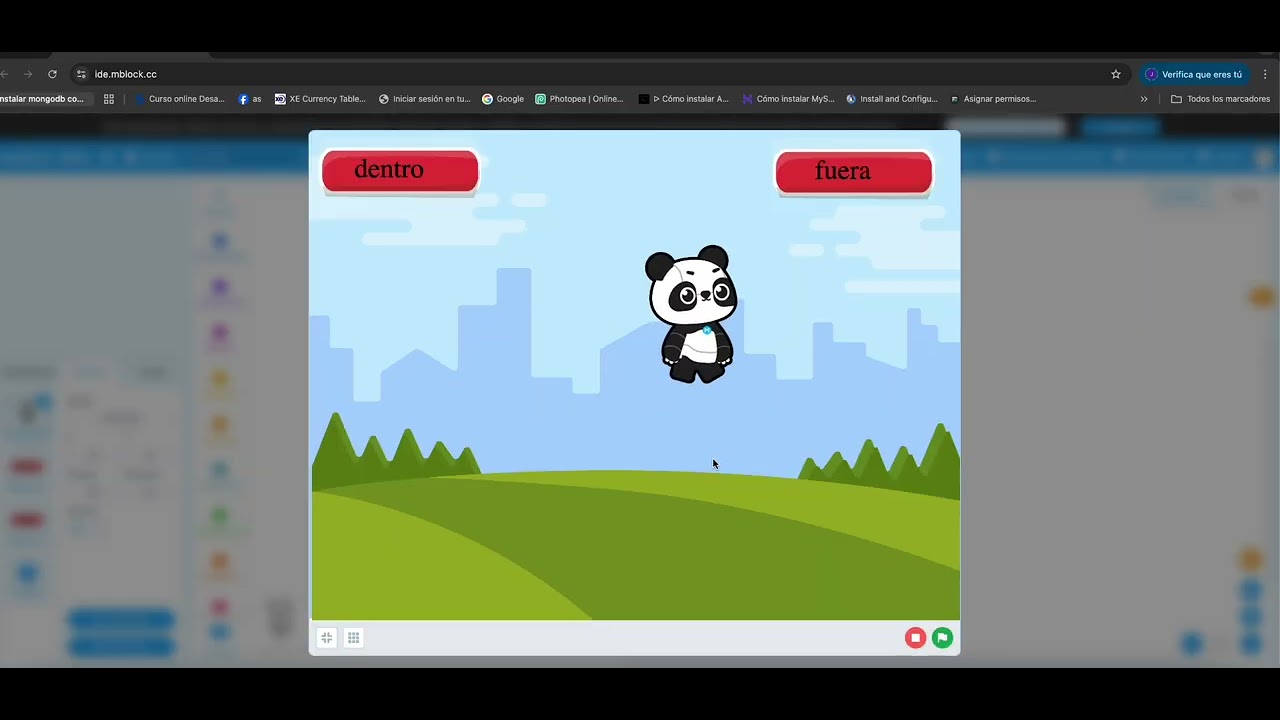Open 'Cómo instalar MyS...' bookmark
1280x720 pixels.
click(788, 99)
